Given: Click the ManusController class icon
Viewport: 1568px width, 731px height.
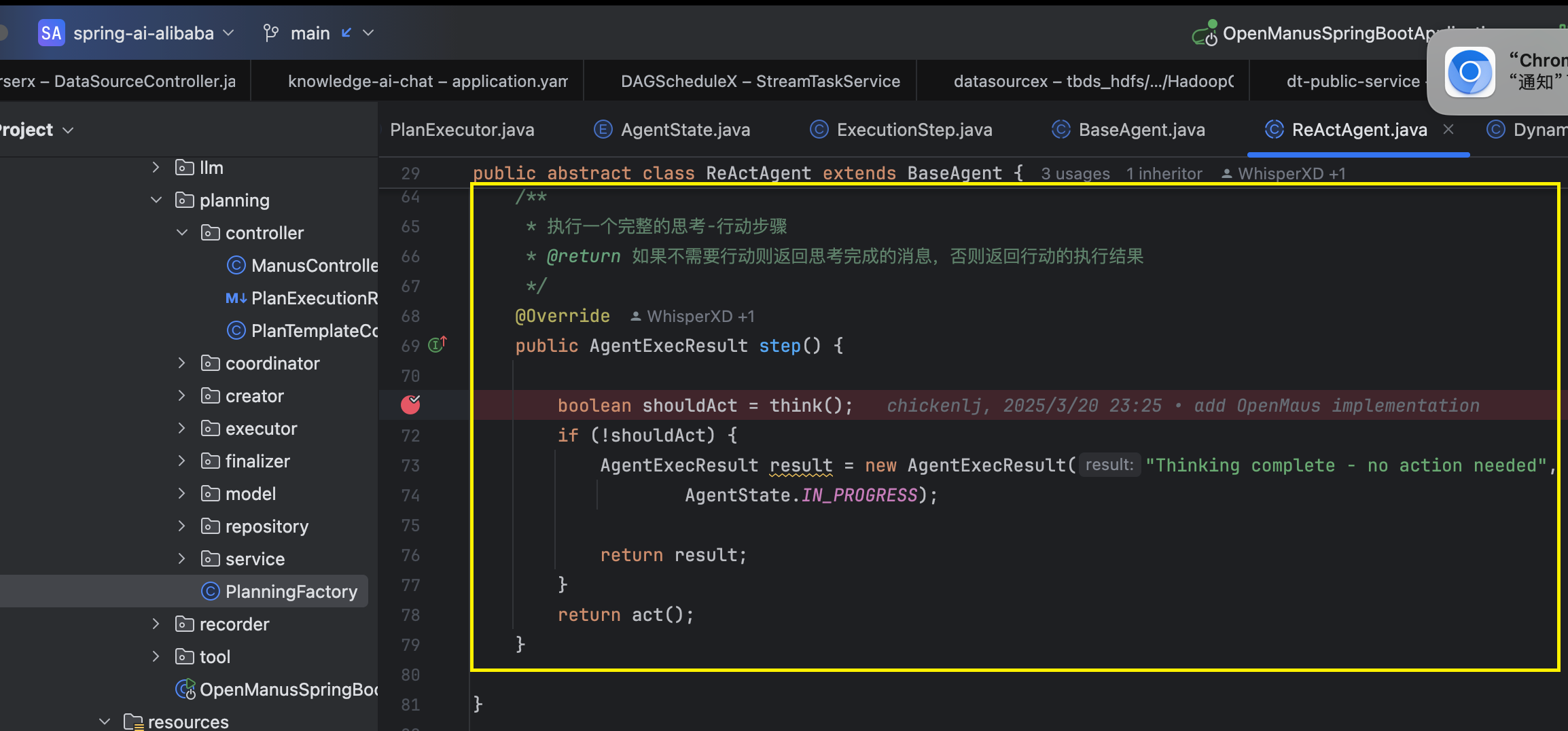Looking at the screenshot, I should 236,265.
